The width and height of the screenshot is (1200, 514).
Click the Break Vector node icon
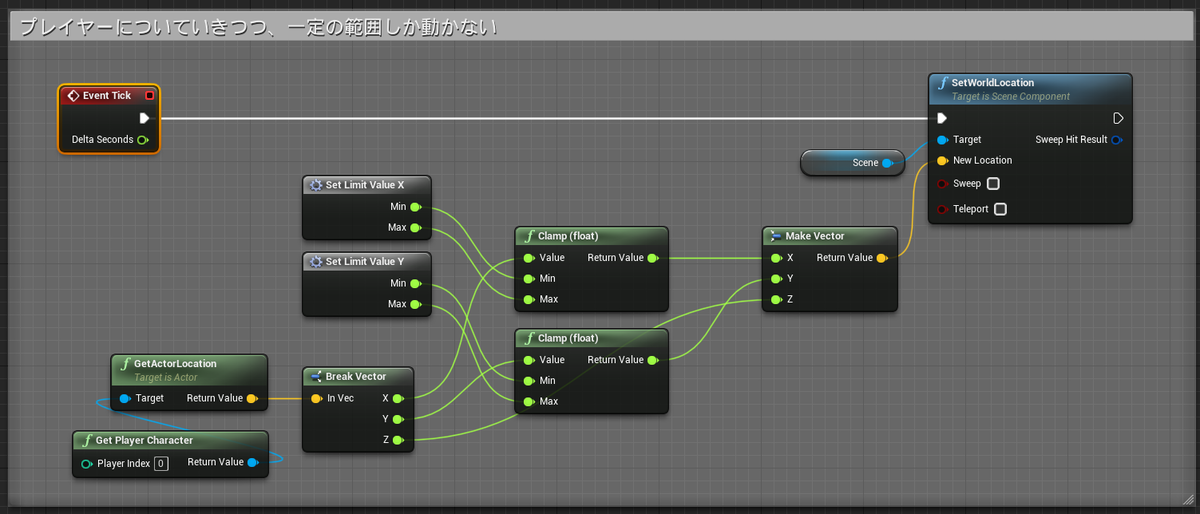[316, 376]
